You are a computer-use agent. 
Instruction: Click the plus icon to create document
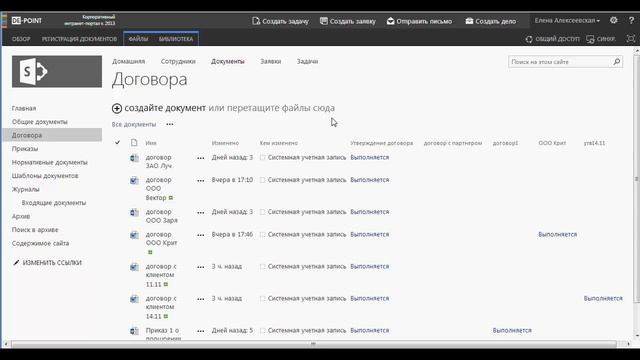pos(117,108)
